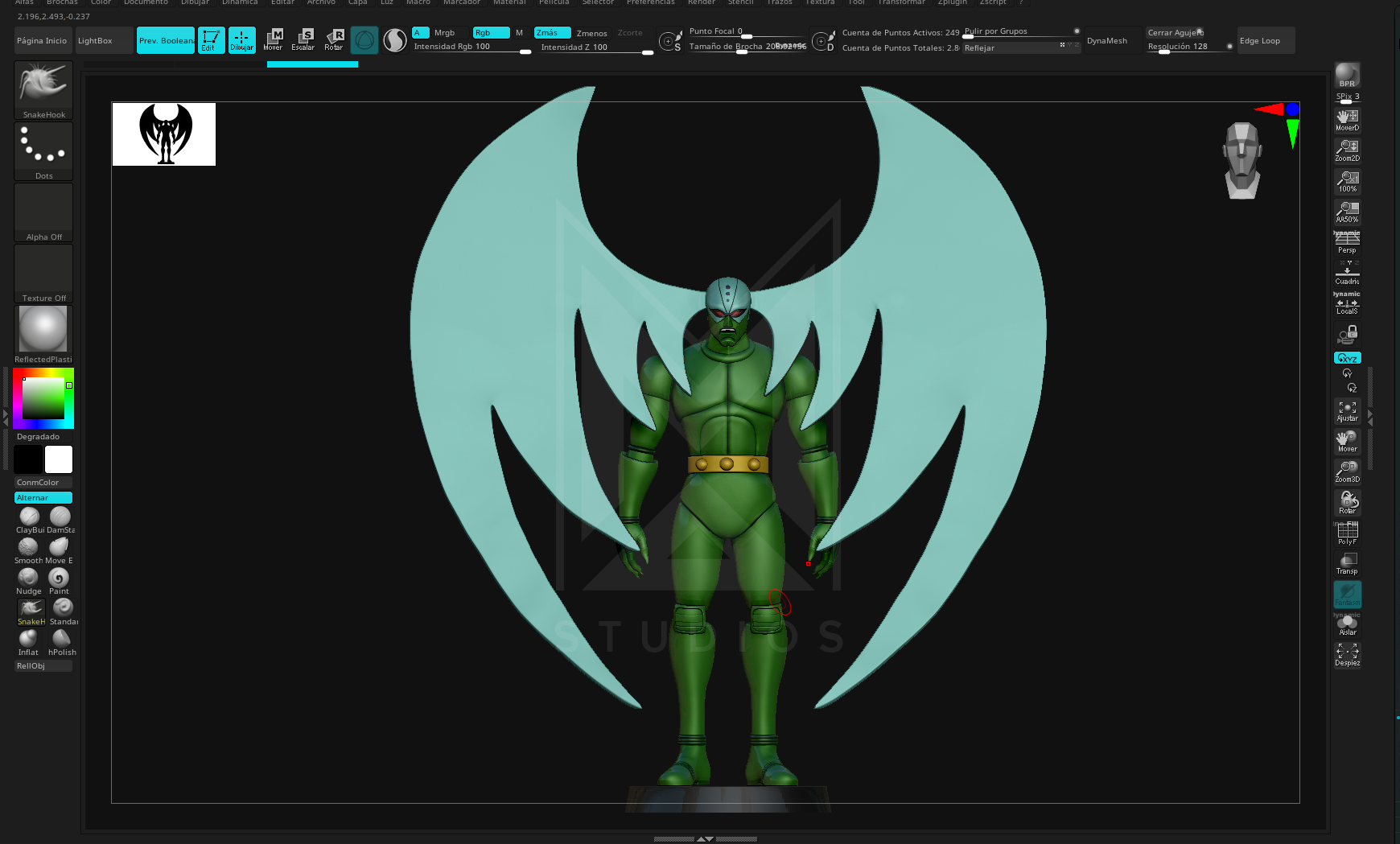This screenshot has width=1400, height=844.
Task: Click the white secondary color swatch
Action: pyautogui.click(x=59, y=459)
